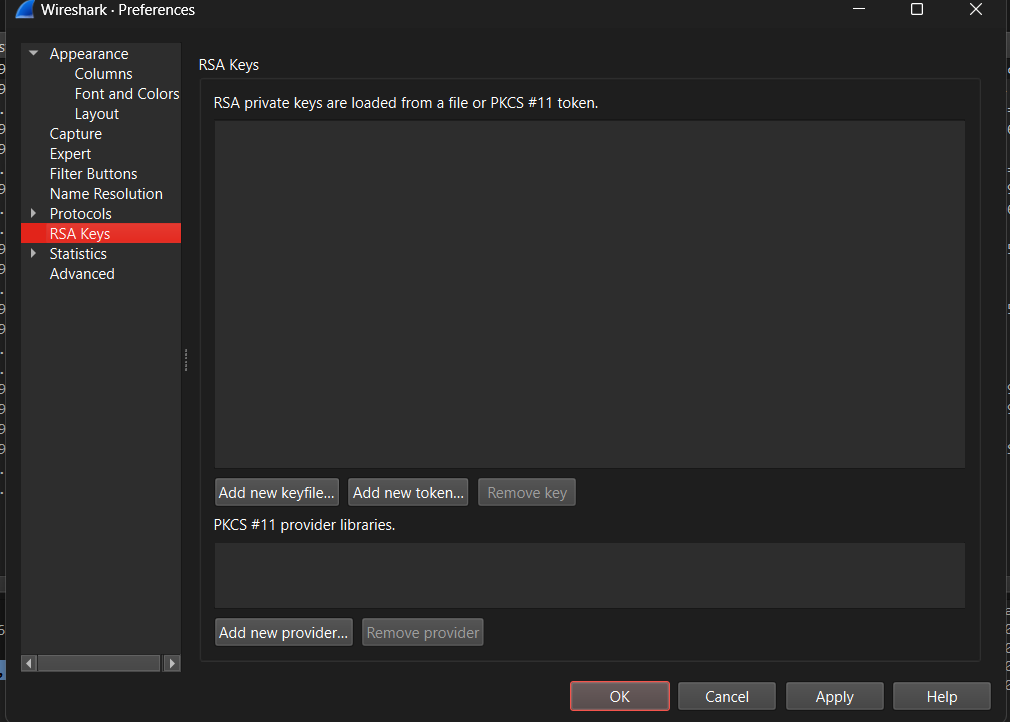The width and height of the screenshot is (1010, 722).
Task: Open the Columns preferences page
Action: point(103,74)
